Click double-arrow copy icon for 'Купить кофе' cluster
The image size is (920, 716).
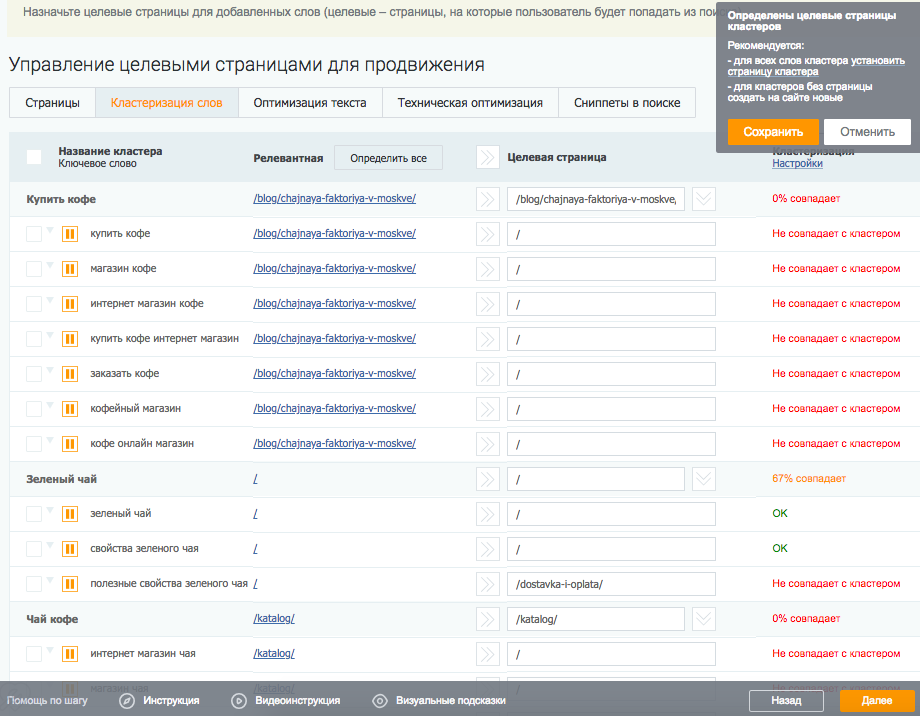point(487,199)
